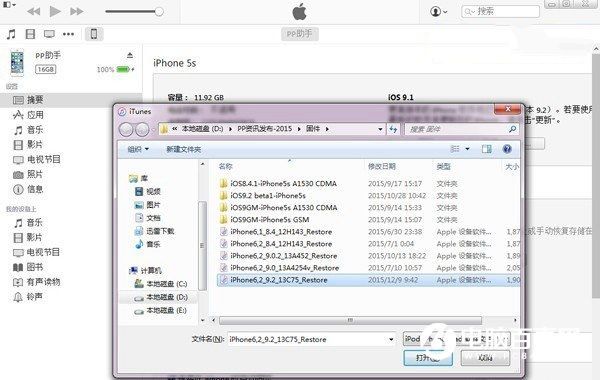Select folder iOS9GM-iPhone5s A1530 CDMA
This screenshot has width=600, height=380.
pyautogui.click(x=283, y=207)
